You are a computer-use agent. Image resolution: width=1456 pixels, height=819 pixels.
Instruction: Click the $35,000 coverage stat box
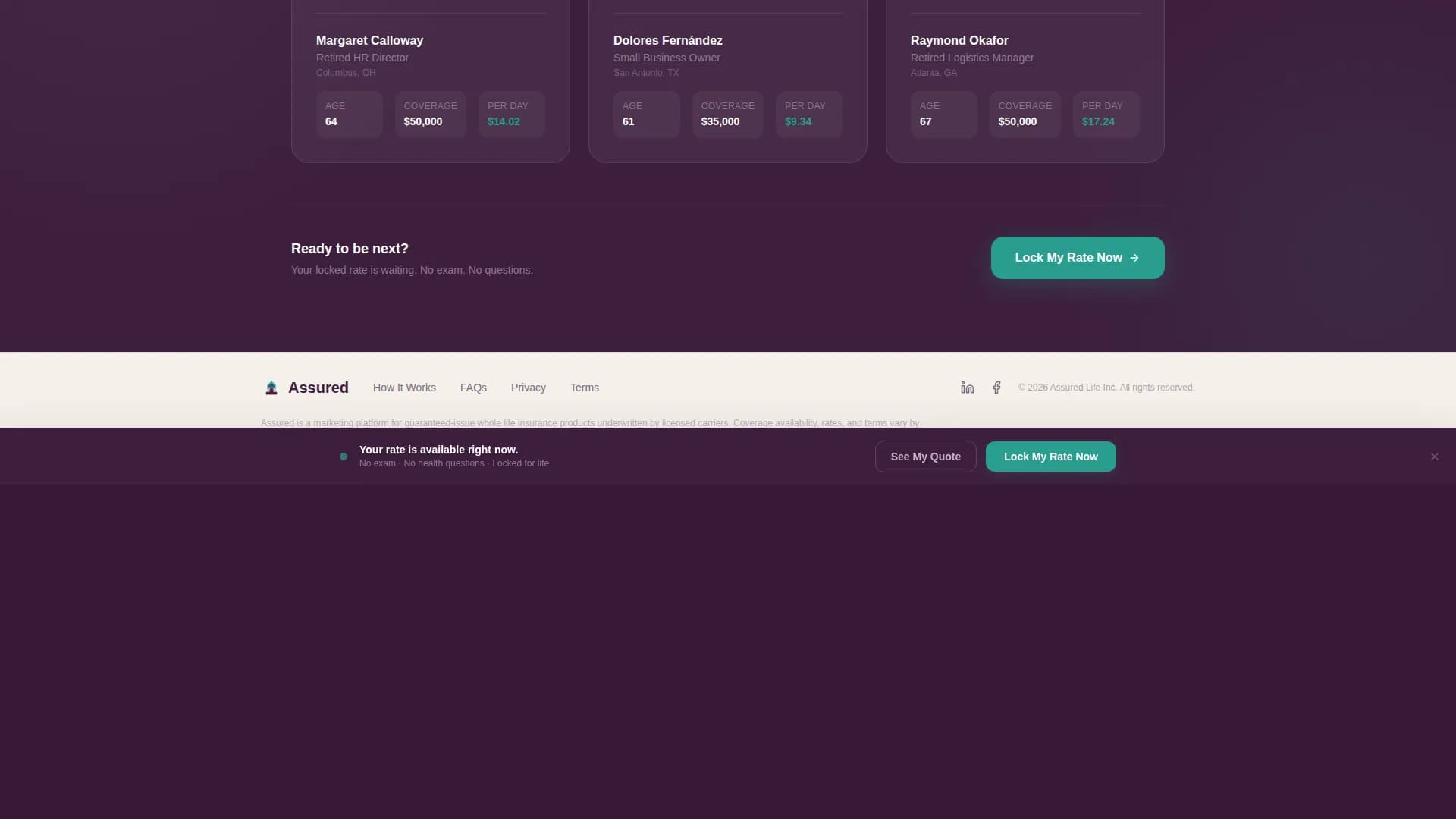coord(727,115)
